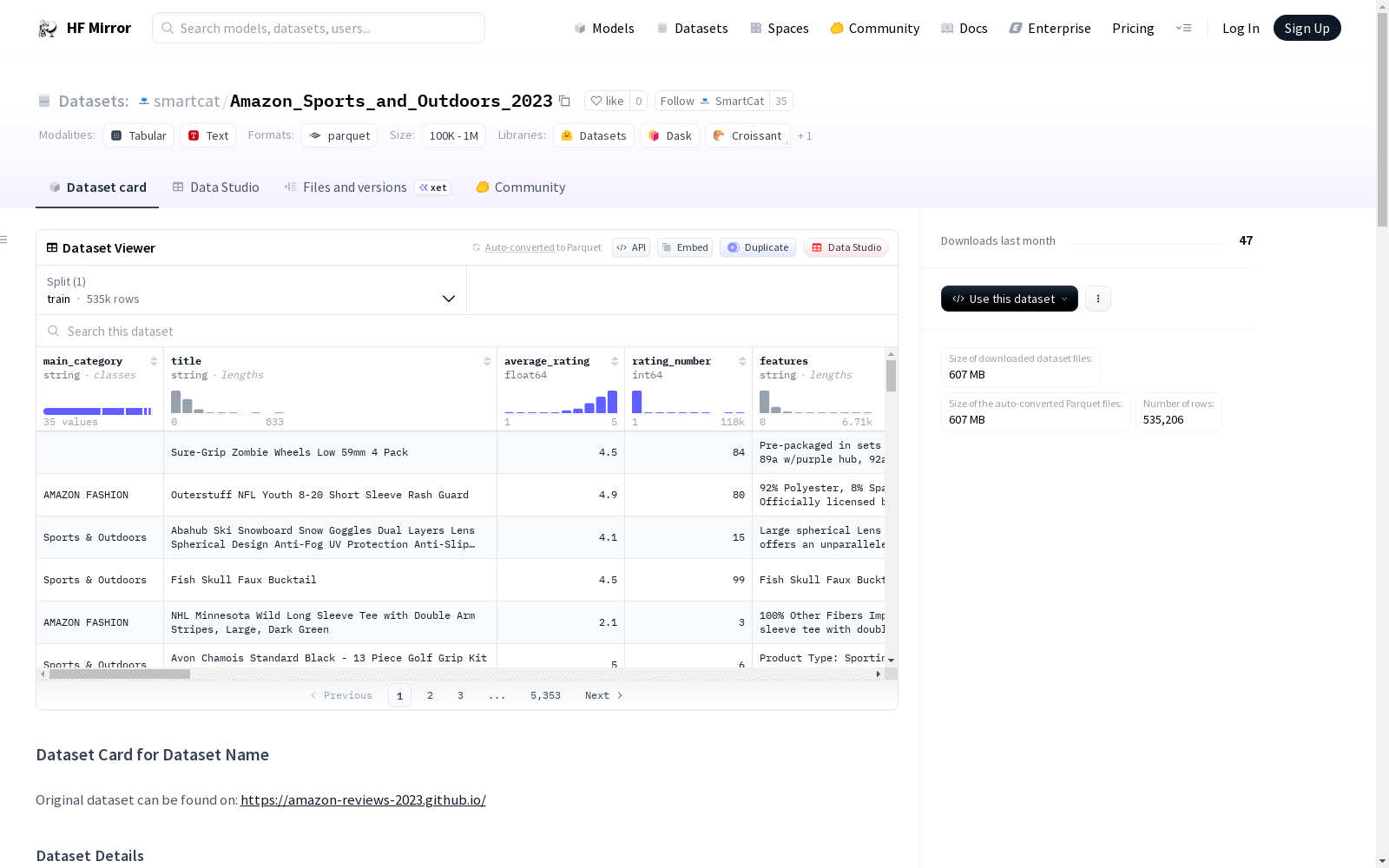Image resolution: width=1389 pixels, height=868 pixels.
Task: Click the title lengths histogram first bar
Action: pos(175,402)
